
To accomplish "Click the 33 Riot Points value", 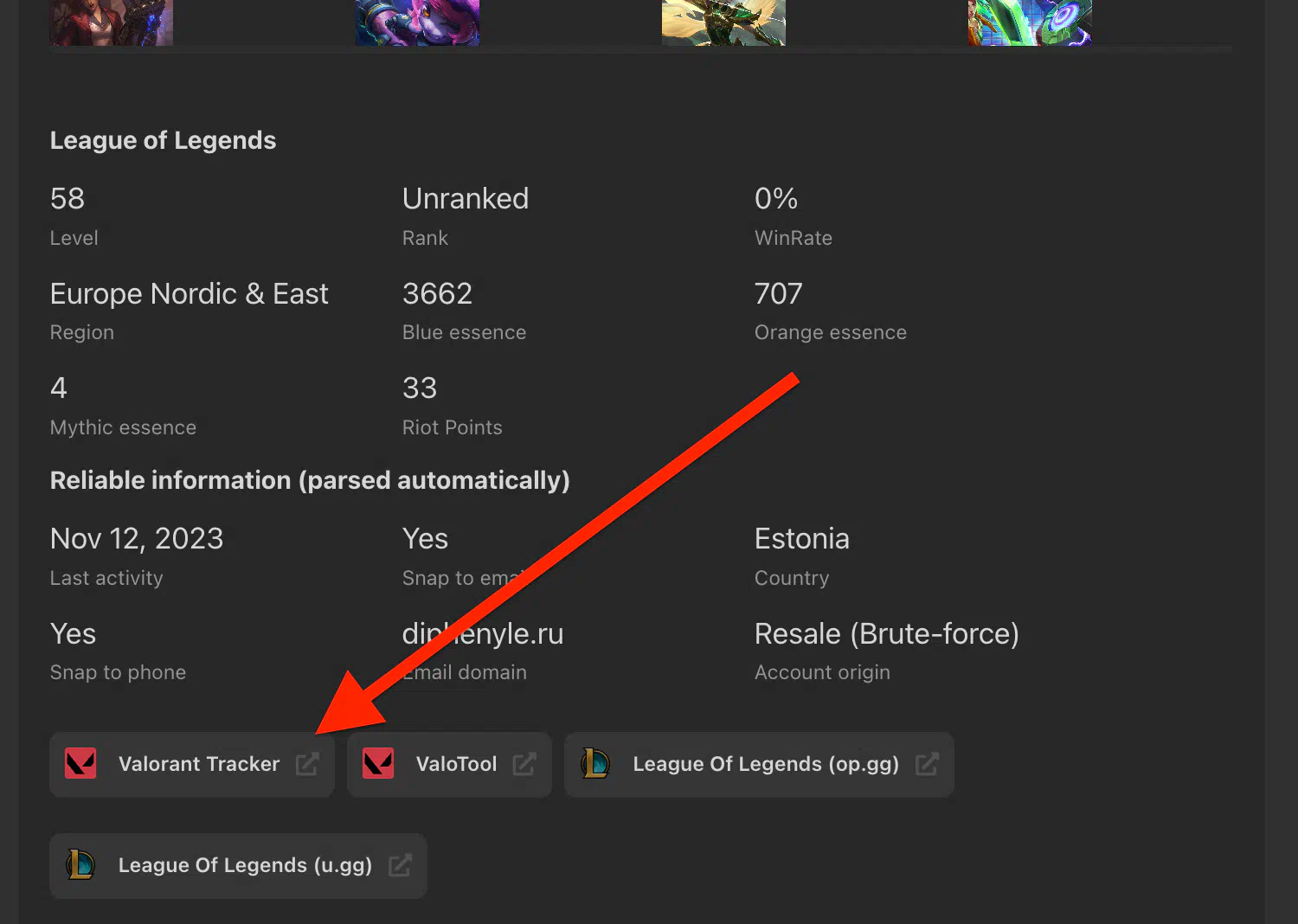I will 420,388.
